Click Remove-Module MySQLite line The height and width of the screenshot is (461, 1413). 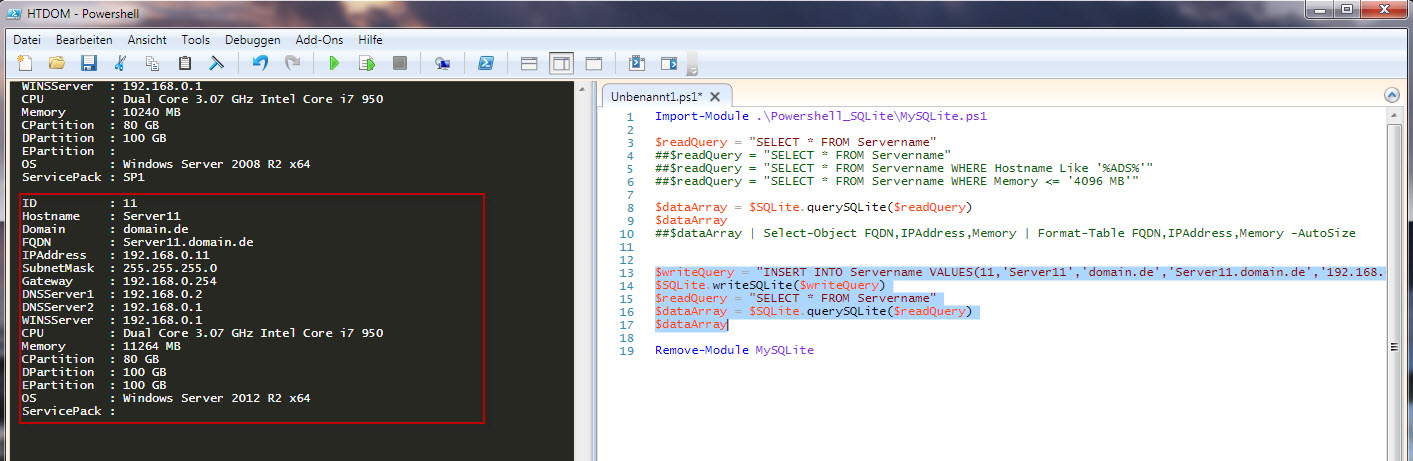(x=734, y=350)
